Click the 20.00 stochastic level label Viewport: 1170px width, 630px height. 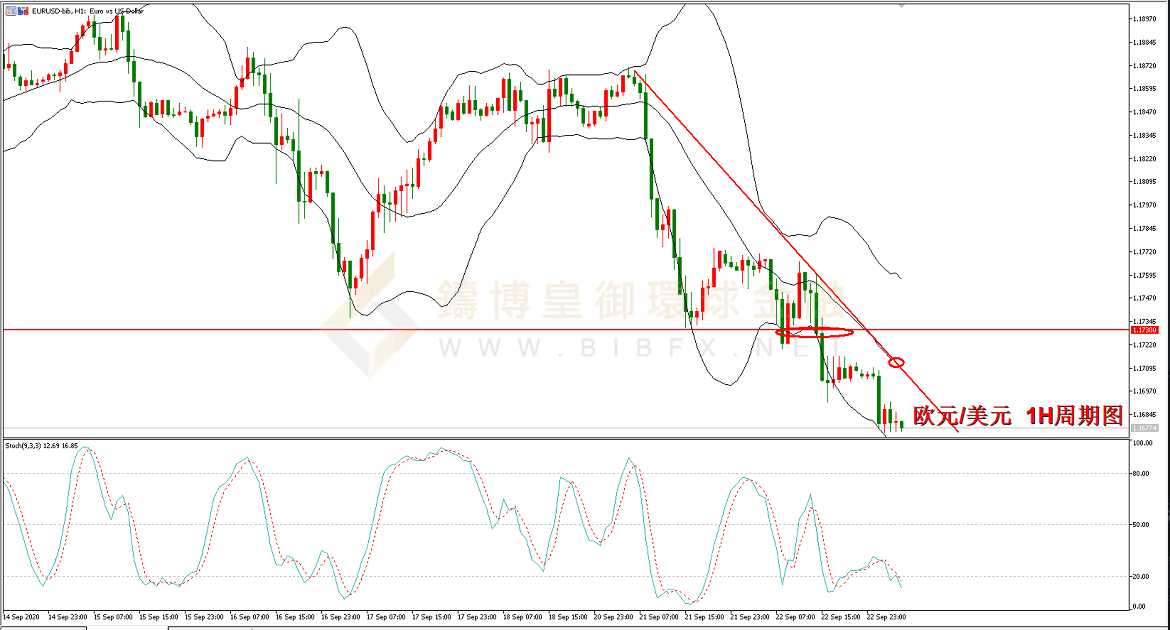tap(1143, 577)
